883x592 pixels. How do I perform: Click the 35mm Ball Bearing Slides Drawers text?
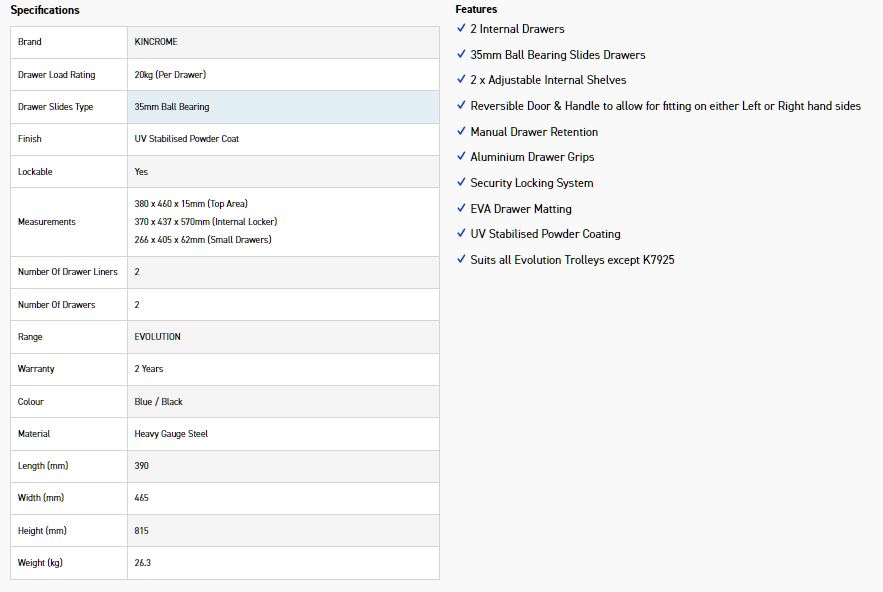[558, 55]
